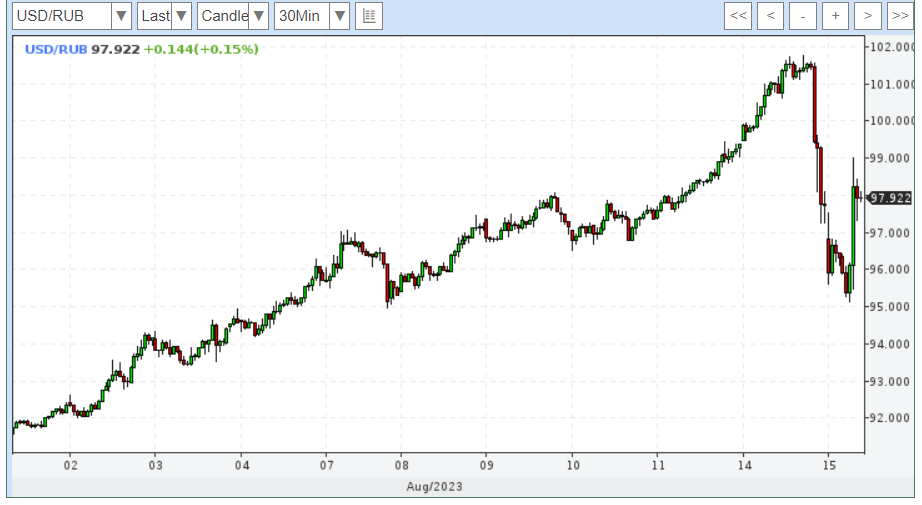Click the +0.144(+0.15%) change text
The height and width of the screenshot is (505, 922).
point(201,49)
